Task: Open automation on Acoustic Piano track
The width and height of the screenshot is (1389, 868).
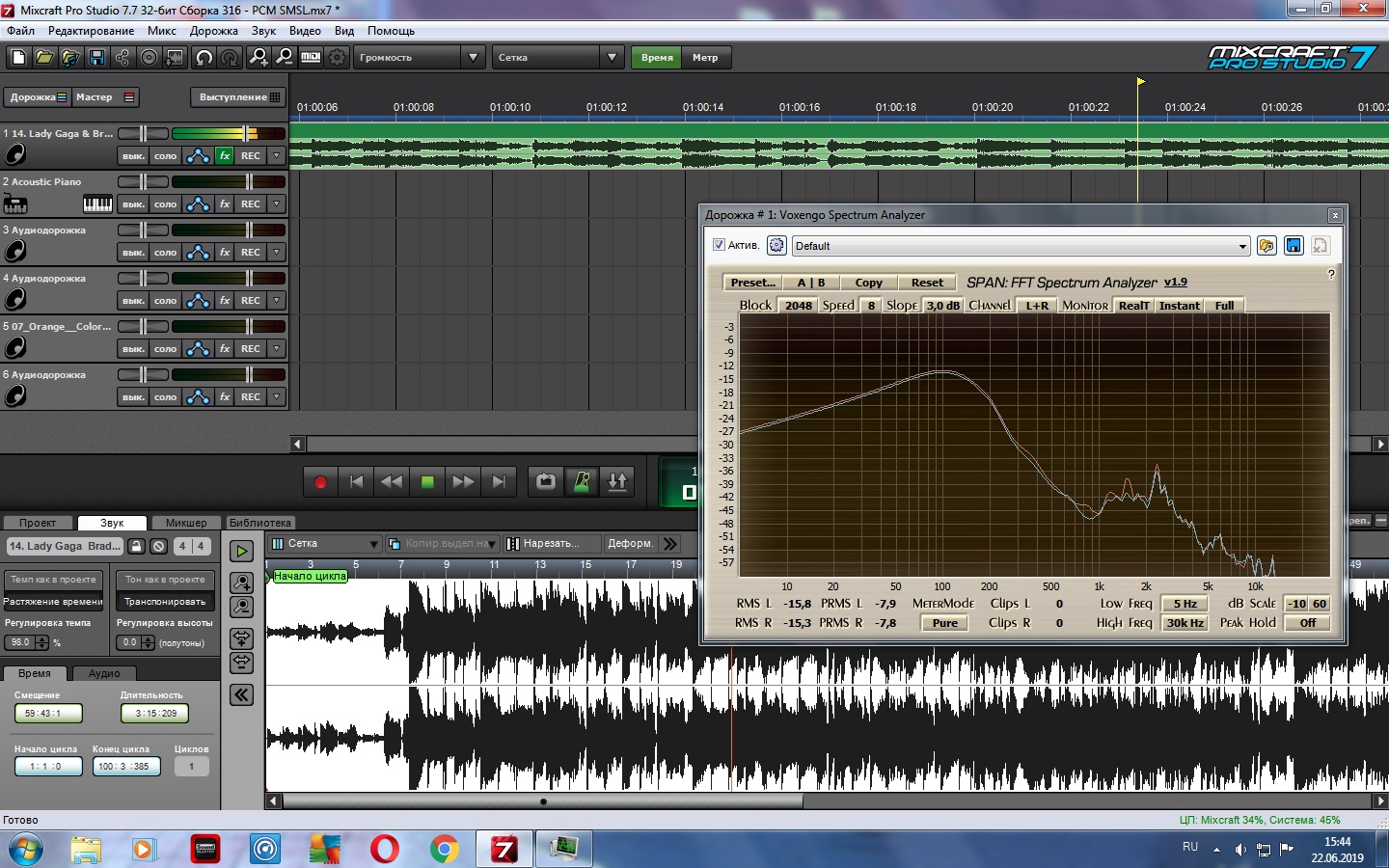Action: [x=198, y=203]
